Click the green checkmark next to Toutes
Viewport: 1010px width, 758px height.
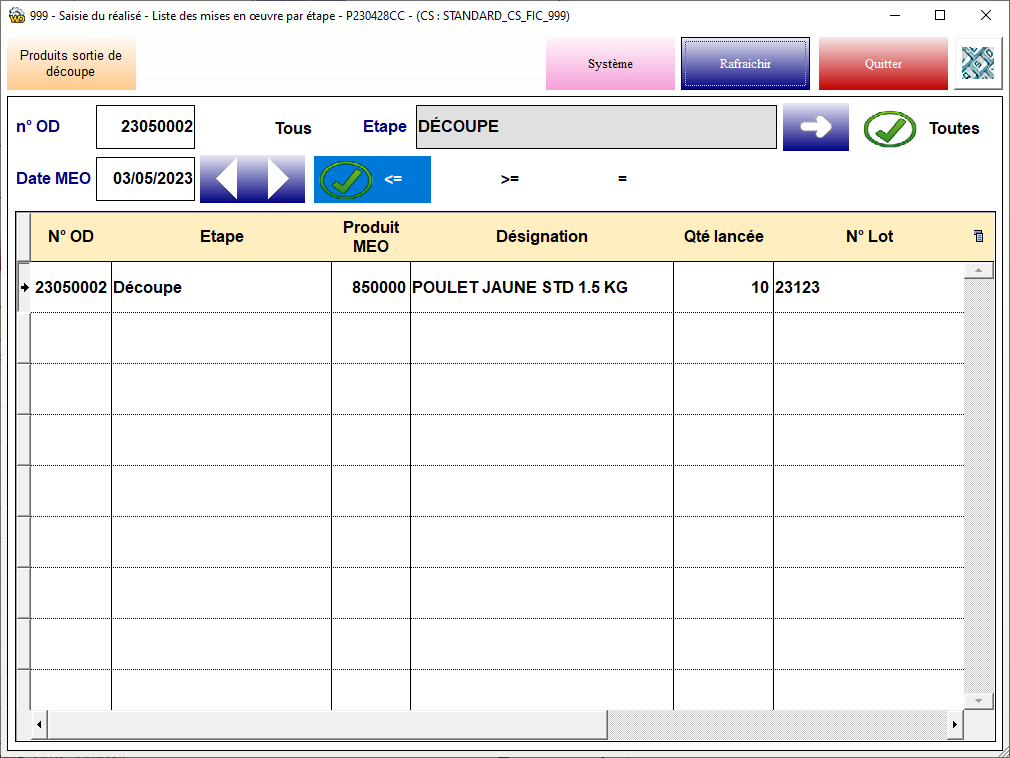click(x=889, y=129)
